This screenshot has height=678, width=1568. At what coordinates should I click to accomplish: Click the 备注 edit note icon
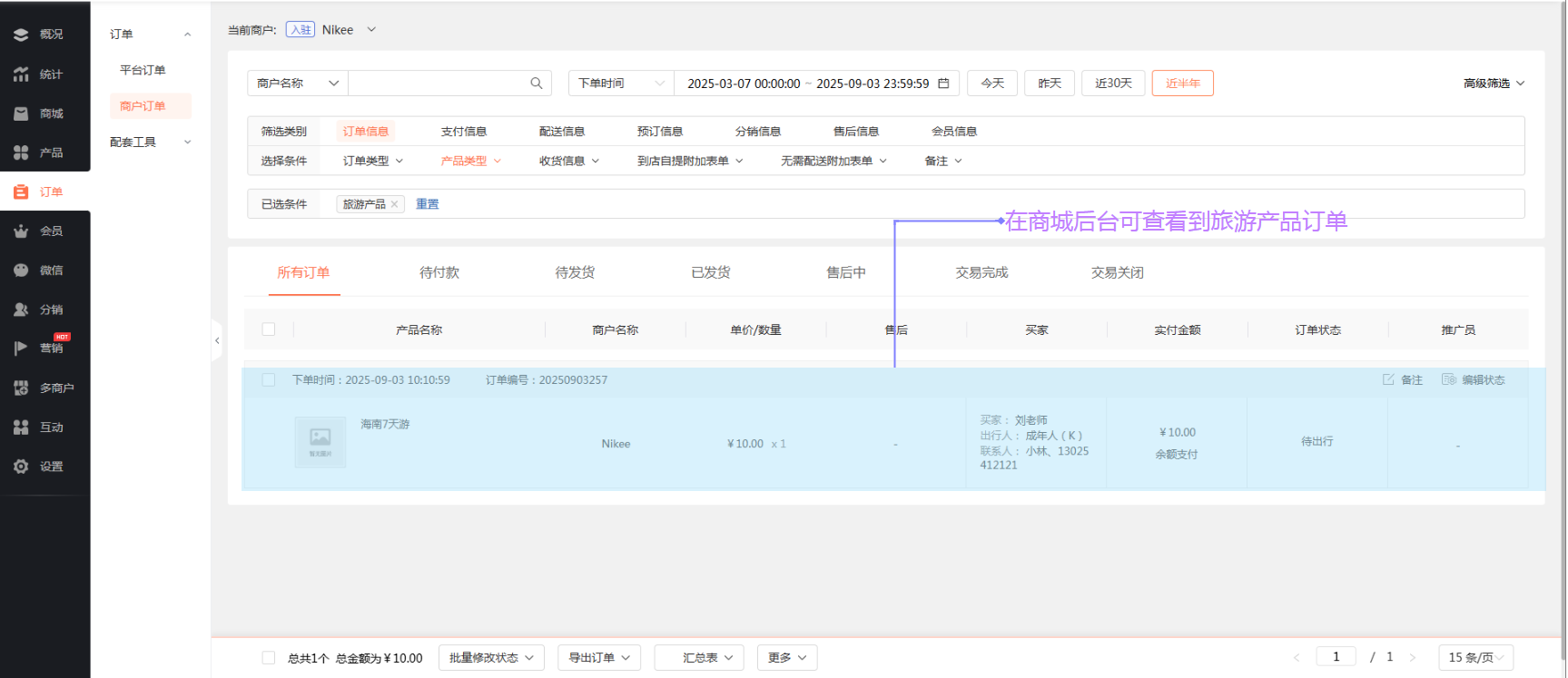(1388, 379)
